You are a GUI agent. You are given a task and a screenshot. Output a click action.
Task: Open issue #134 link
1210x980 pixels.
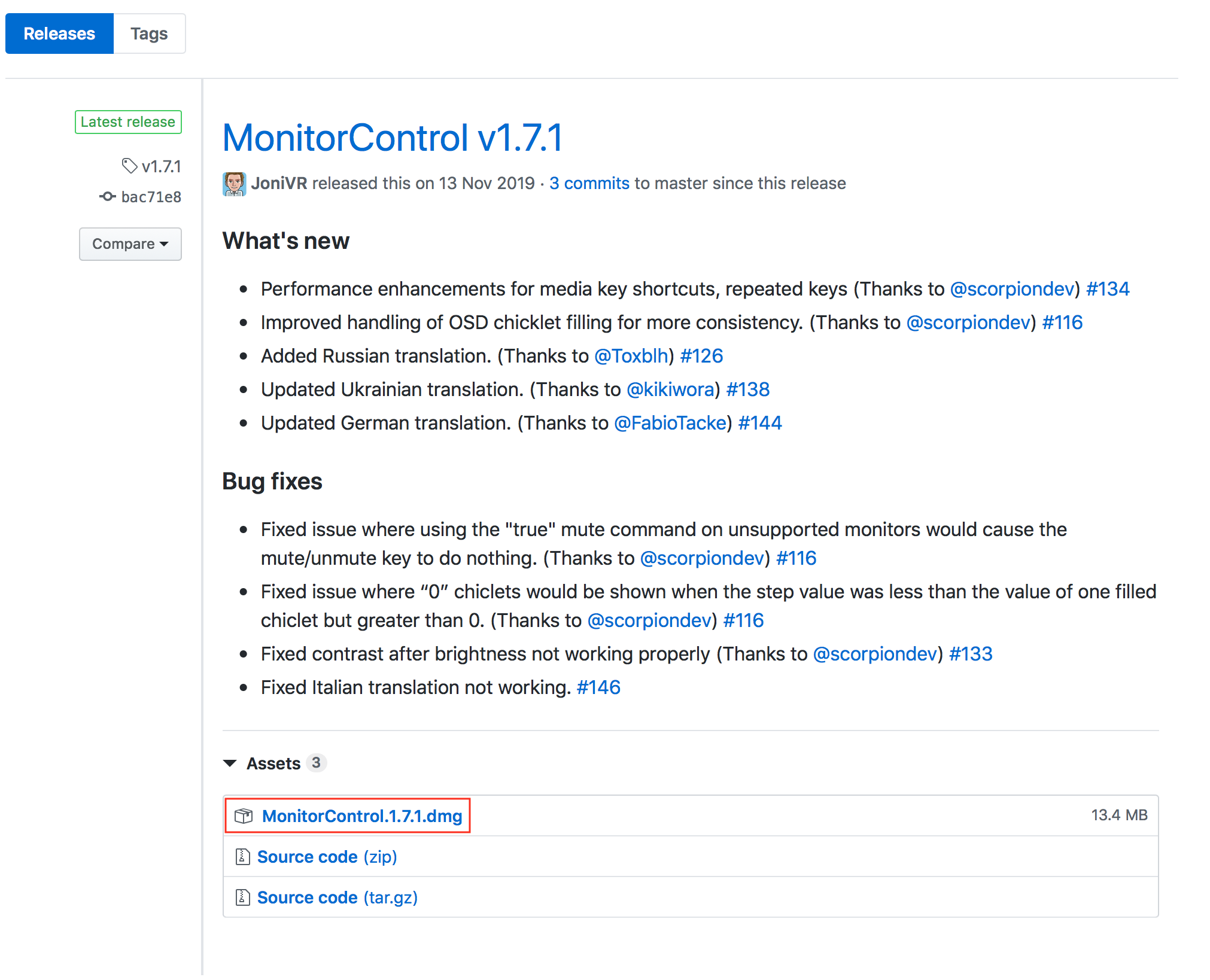click(1108, 289)
